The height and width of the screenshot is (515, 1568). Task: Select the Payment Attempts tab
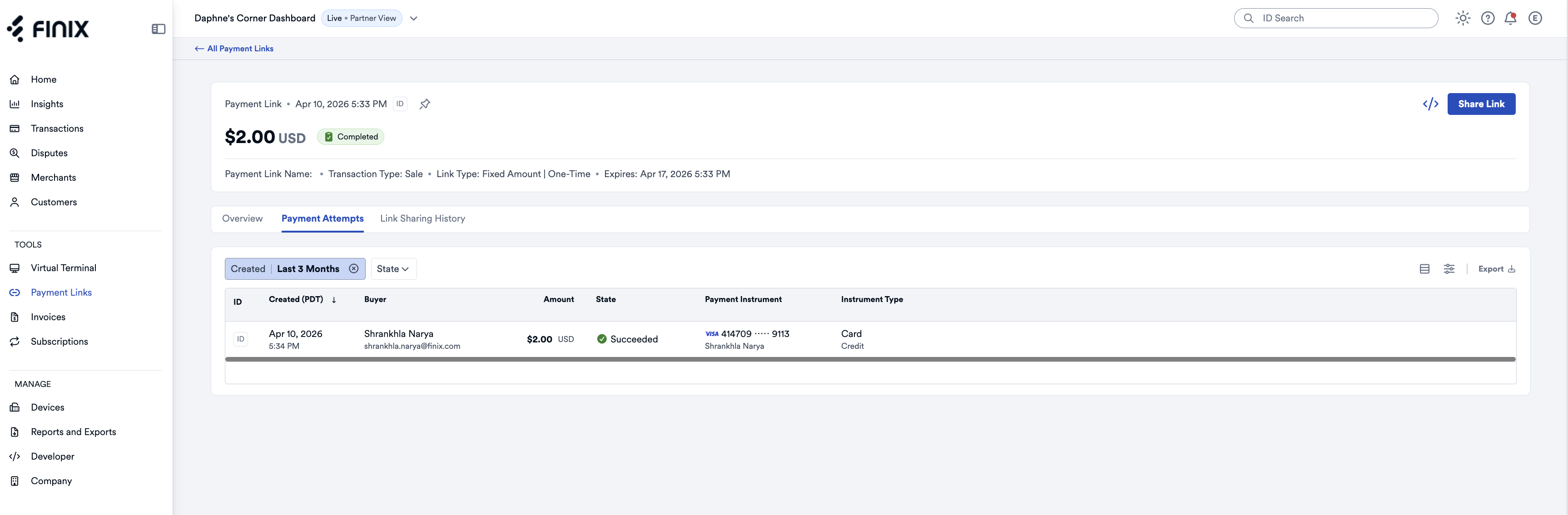click(x=323, y=218)
